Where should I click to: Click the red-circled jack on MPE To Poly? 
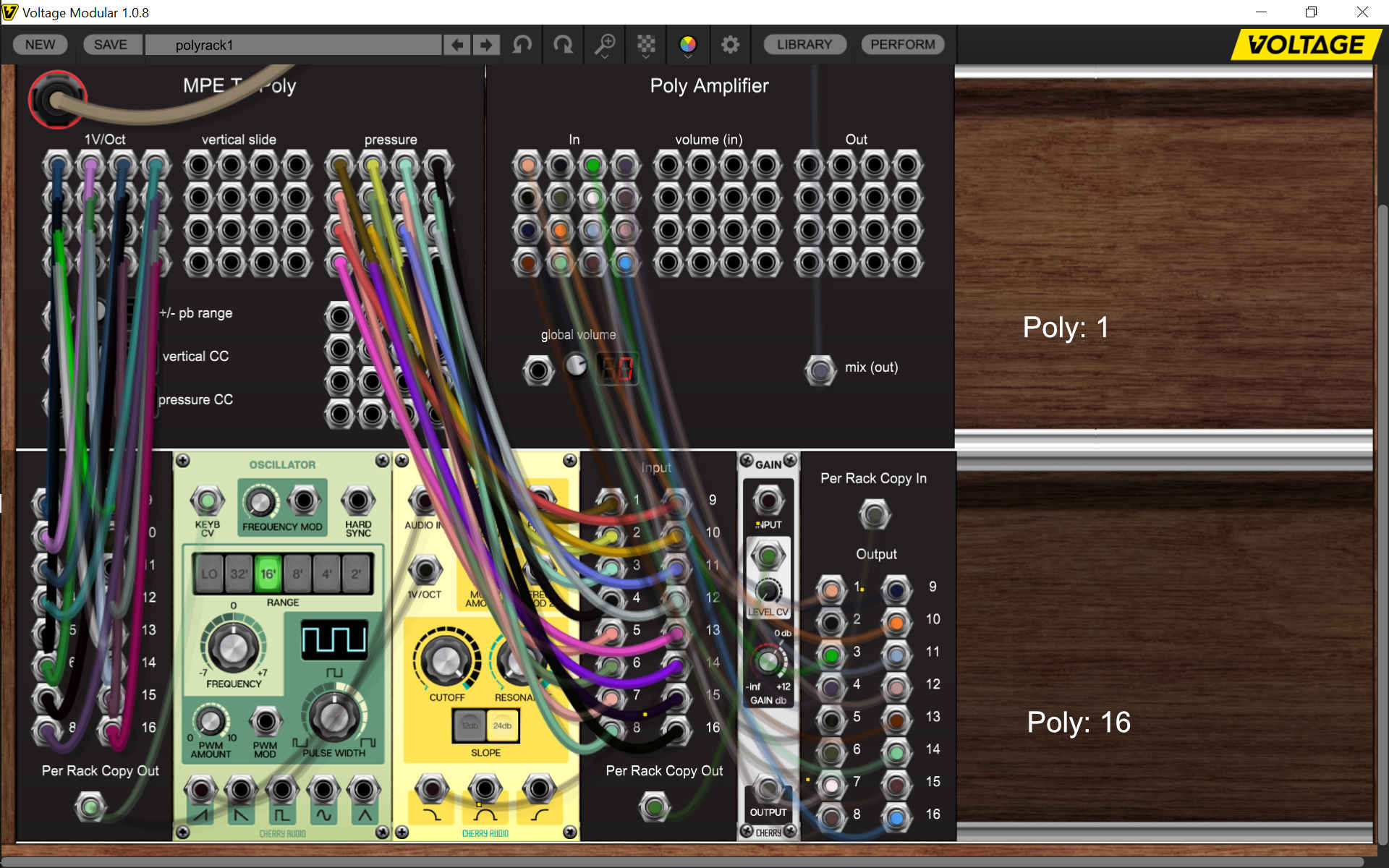[57, 100]
